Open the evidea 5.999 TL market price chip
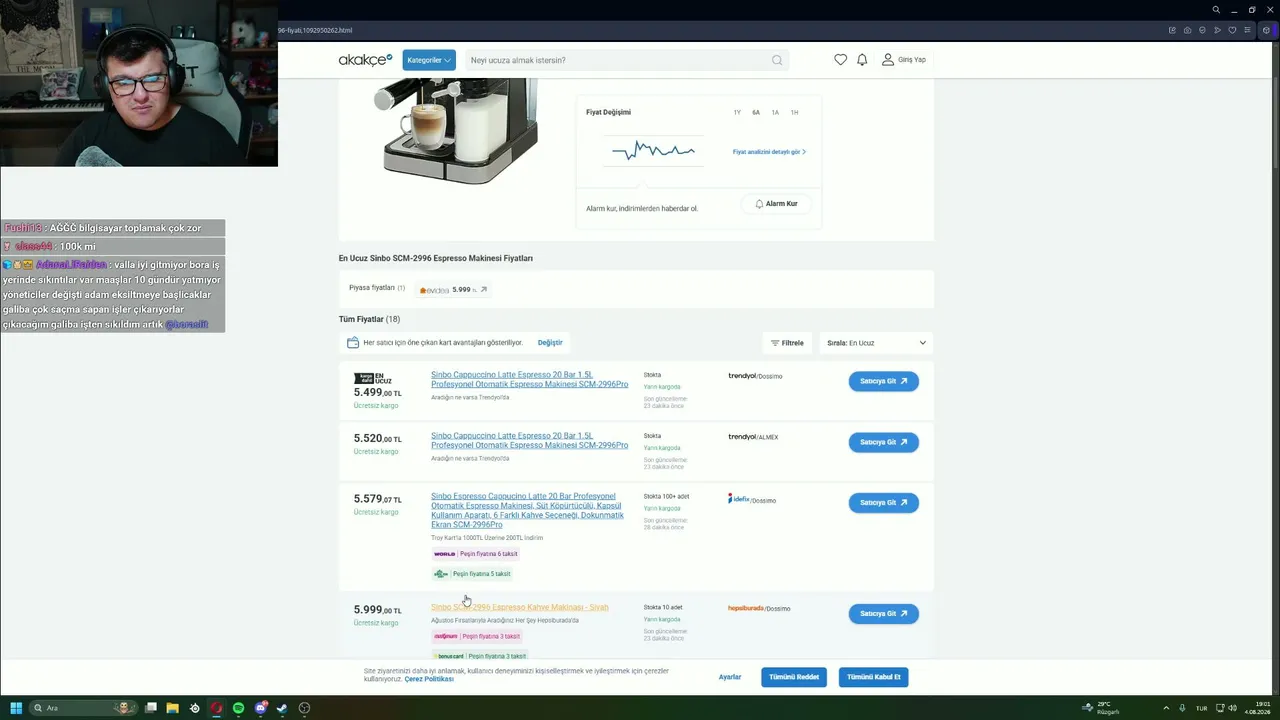 coord(453,290)
